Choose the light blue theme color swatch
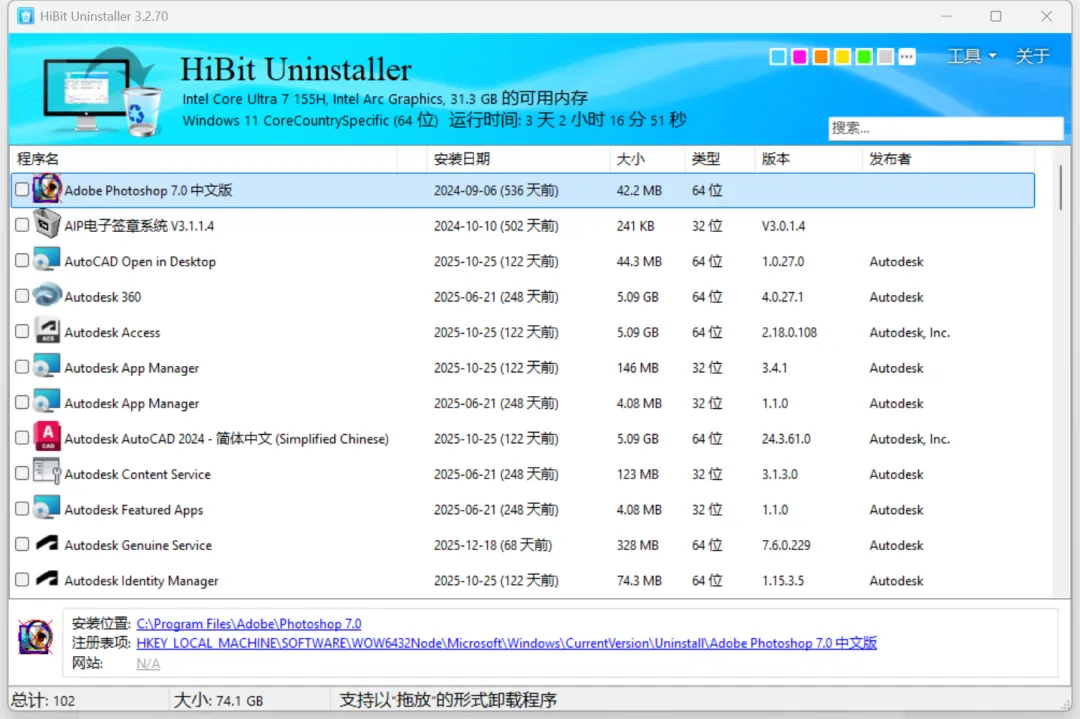 click(x=778, y=56)
